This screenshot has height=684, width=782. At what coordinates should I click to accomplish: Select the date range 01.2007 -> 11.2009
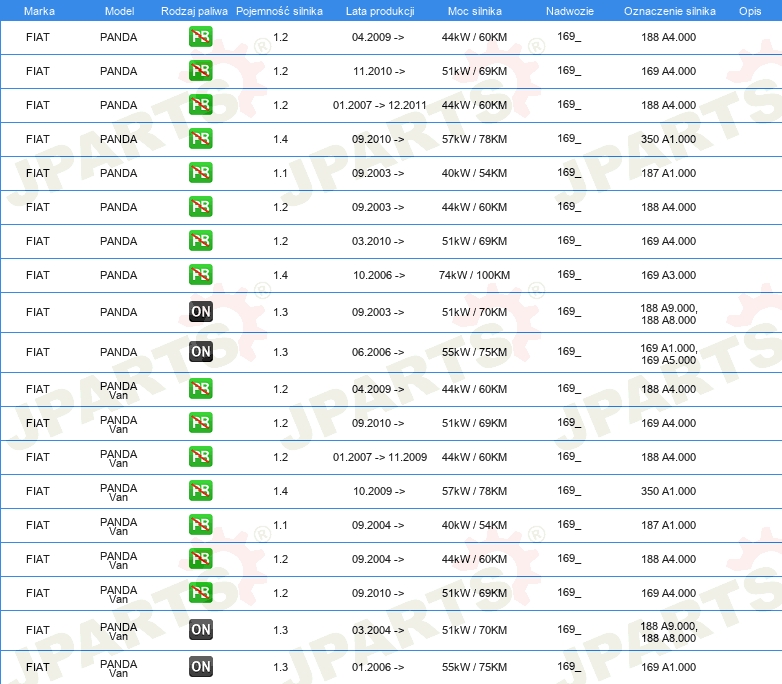pos(380,457)
